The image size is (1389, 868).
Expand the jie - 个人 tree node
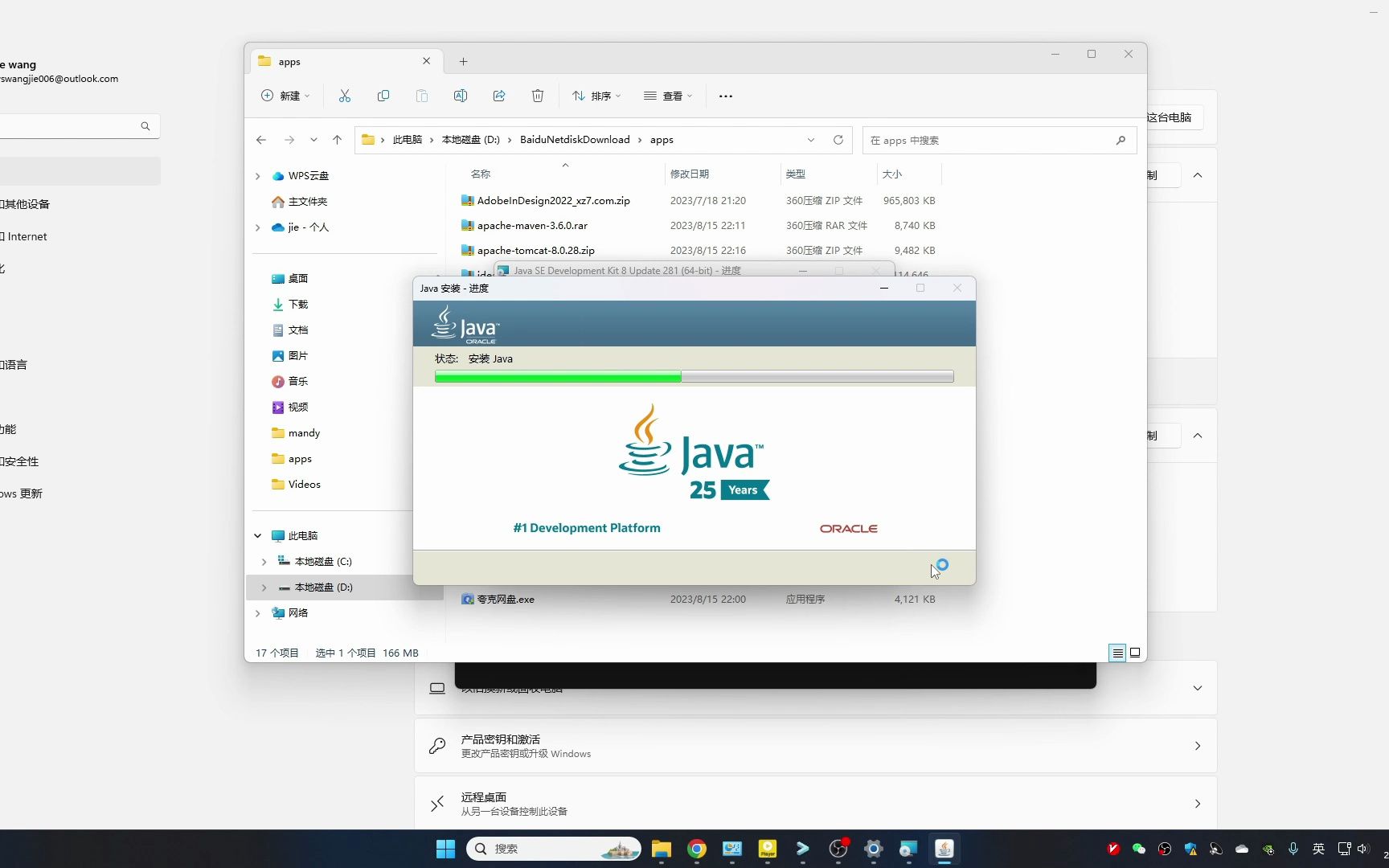258,227
